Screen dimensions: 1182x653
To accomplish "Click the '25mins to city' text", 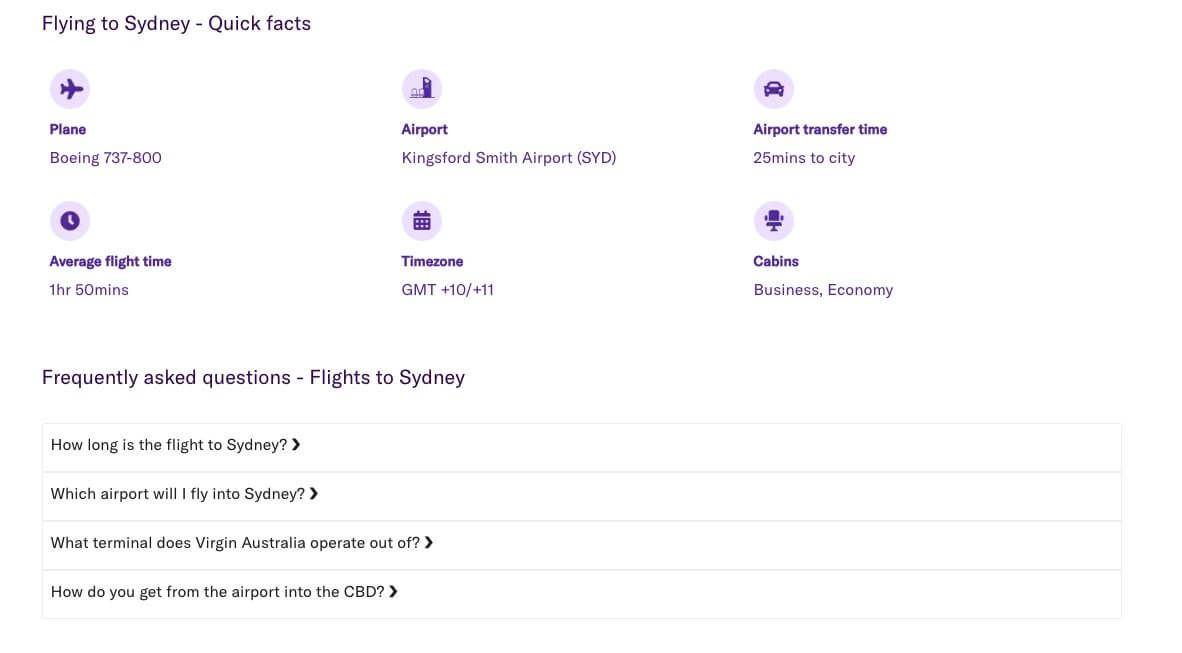I will (804, 158).
